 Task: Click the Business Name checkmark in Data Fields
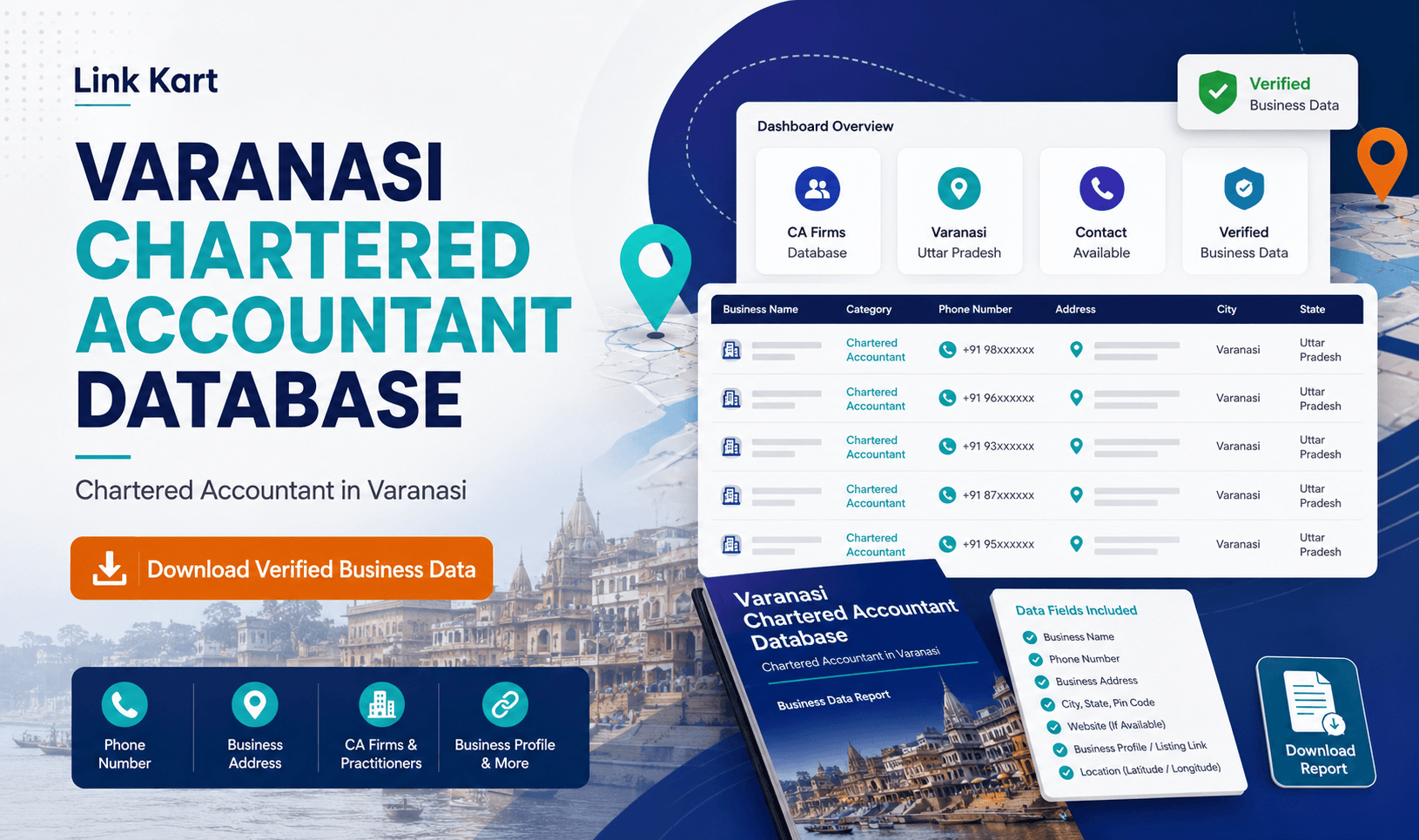point(1030,637)
